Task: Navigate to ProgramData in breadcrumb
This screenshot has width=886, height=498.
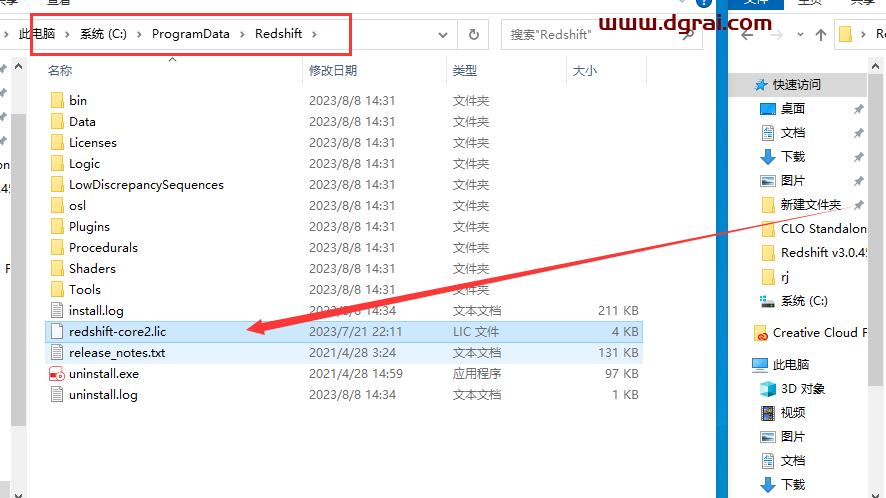Action: 190,34
